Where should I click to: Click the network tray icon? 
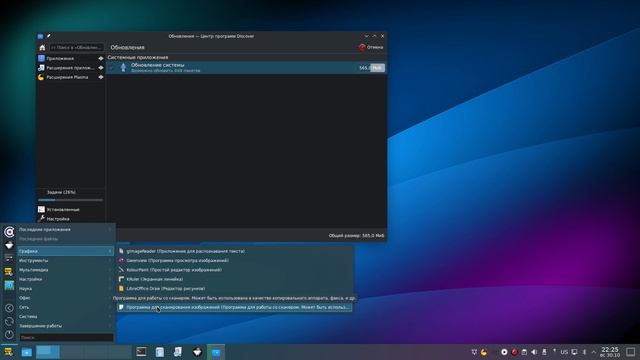click(574, 352)
